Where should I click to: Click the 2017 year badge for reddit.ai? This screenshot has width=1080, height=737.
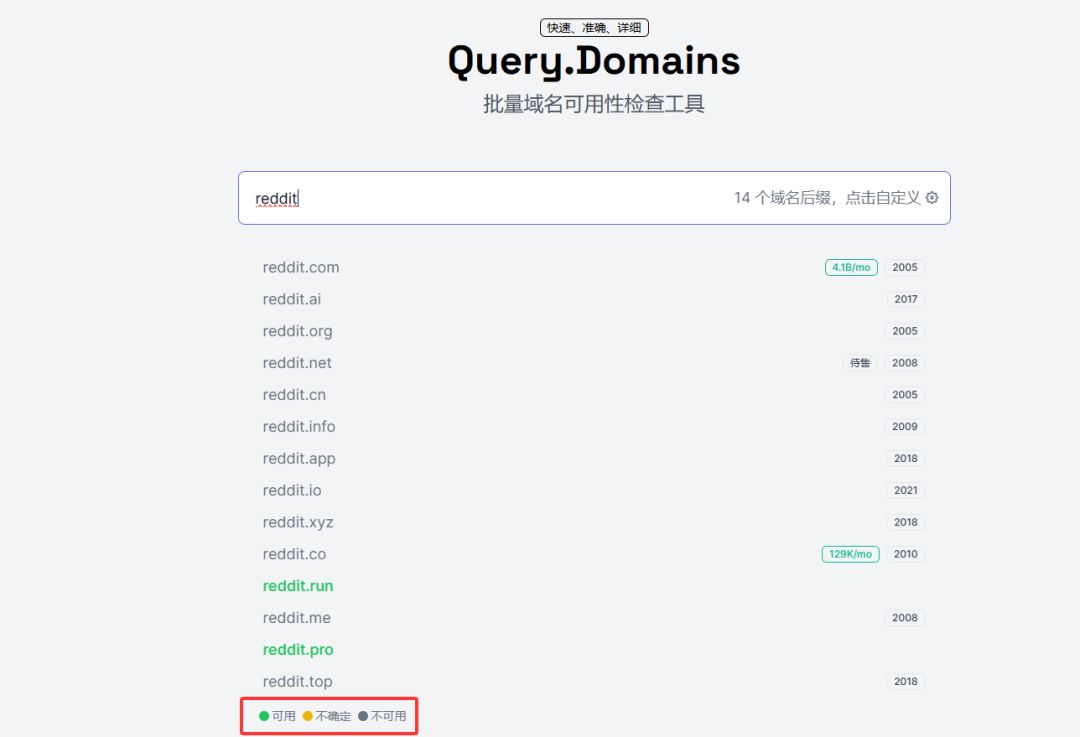[x=906, y=299]
